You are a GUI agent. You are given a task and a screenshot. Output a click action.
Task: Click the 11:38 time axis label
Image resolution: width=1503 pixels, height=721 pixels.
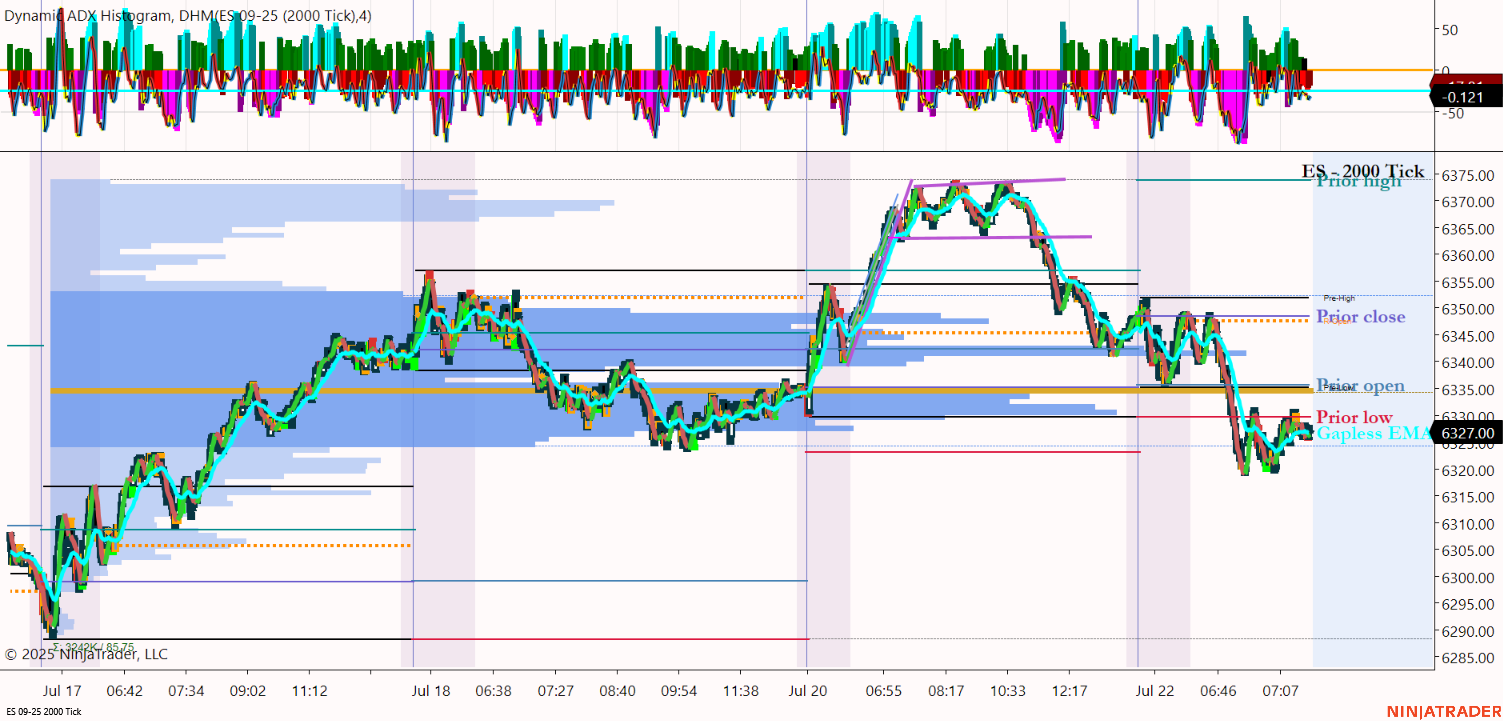[742, 691]
